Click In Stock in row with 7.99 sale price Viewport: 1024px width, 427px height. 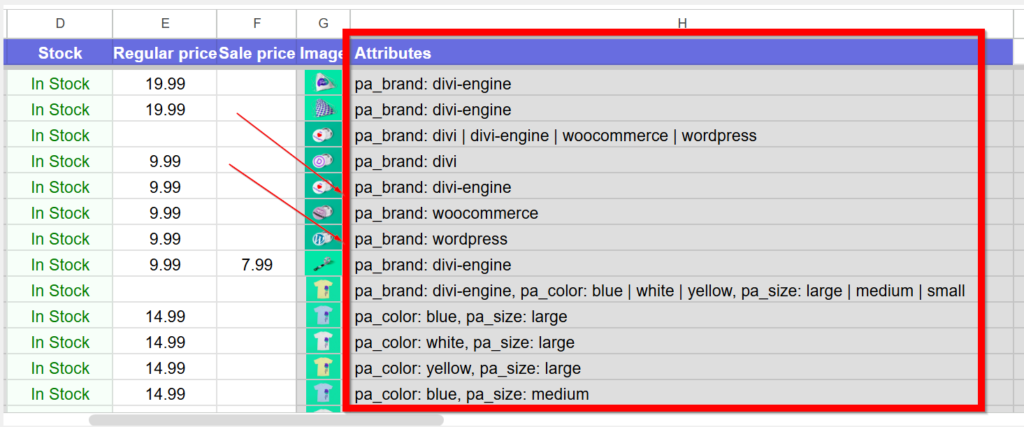coord(60,265)
